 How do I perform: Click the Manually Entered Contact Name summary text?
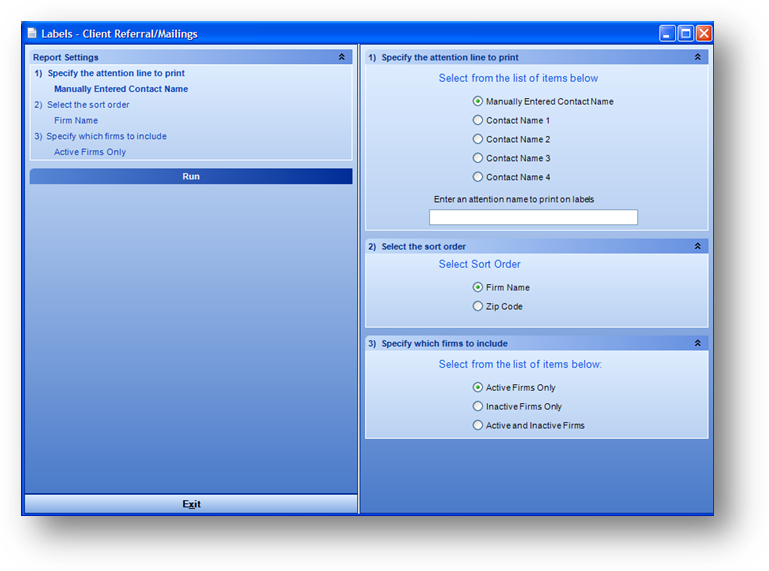121,89
